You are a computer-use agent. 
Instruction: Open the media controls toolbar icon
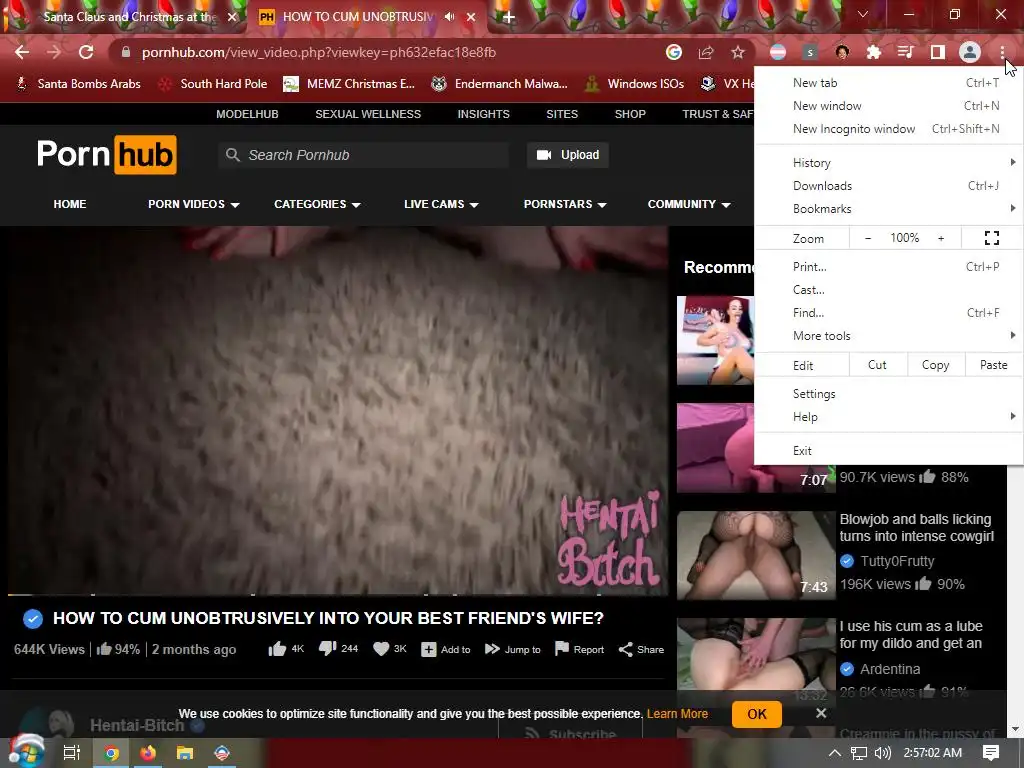[x=906, y=52]
